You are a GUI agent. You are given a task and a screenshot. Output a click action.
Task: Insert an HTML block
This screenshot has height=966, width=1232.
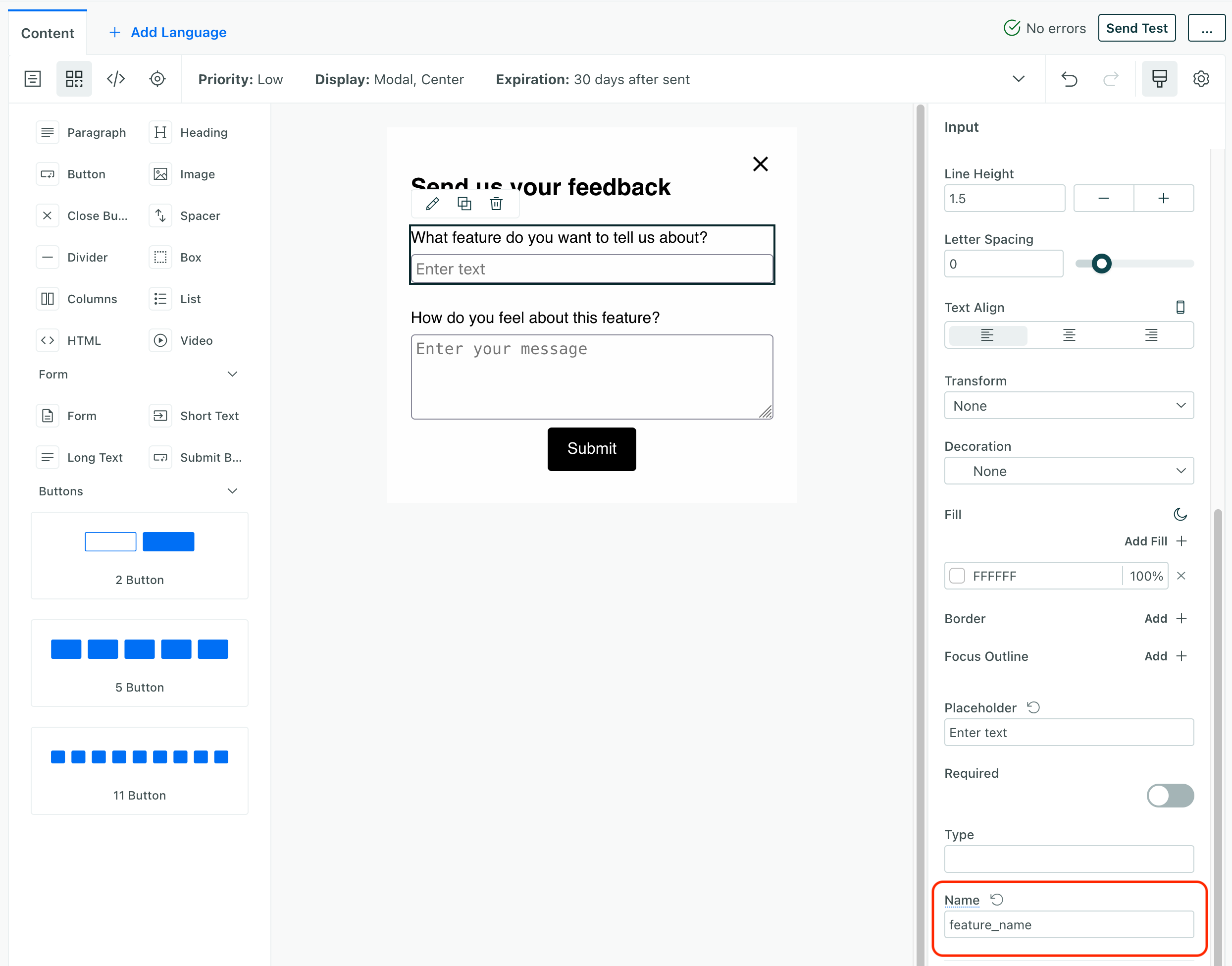point(84,340)
